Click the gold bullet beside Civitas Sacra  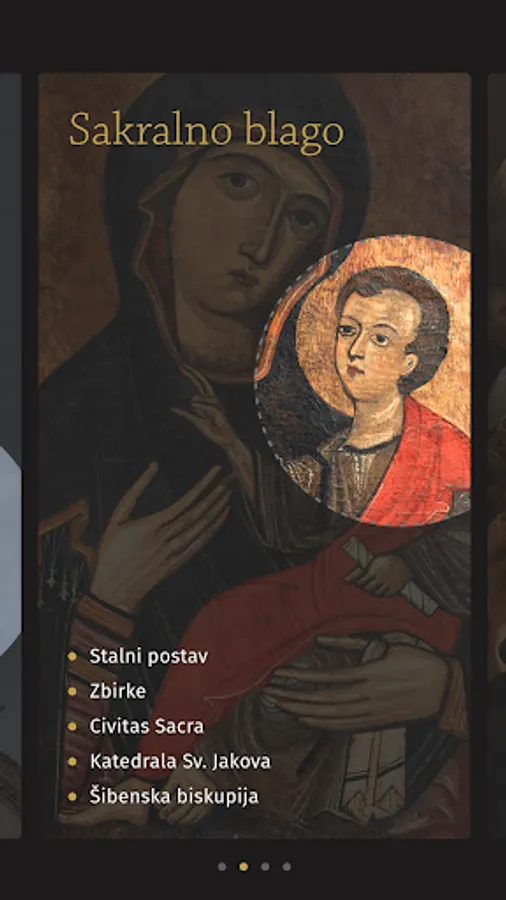click(x=72, y=727)
